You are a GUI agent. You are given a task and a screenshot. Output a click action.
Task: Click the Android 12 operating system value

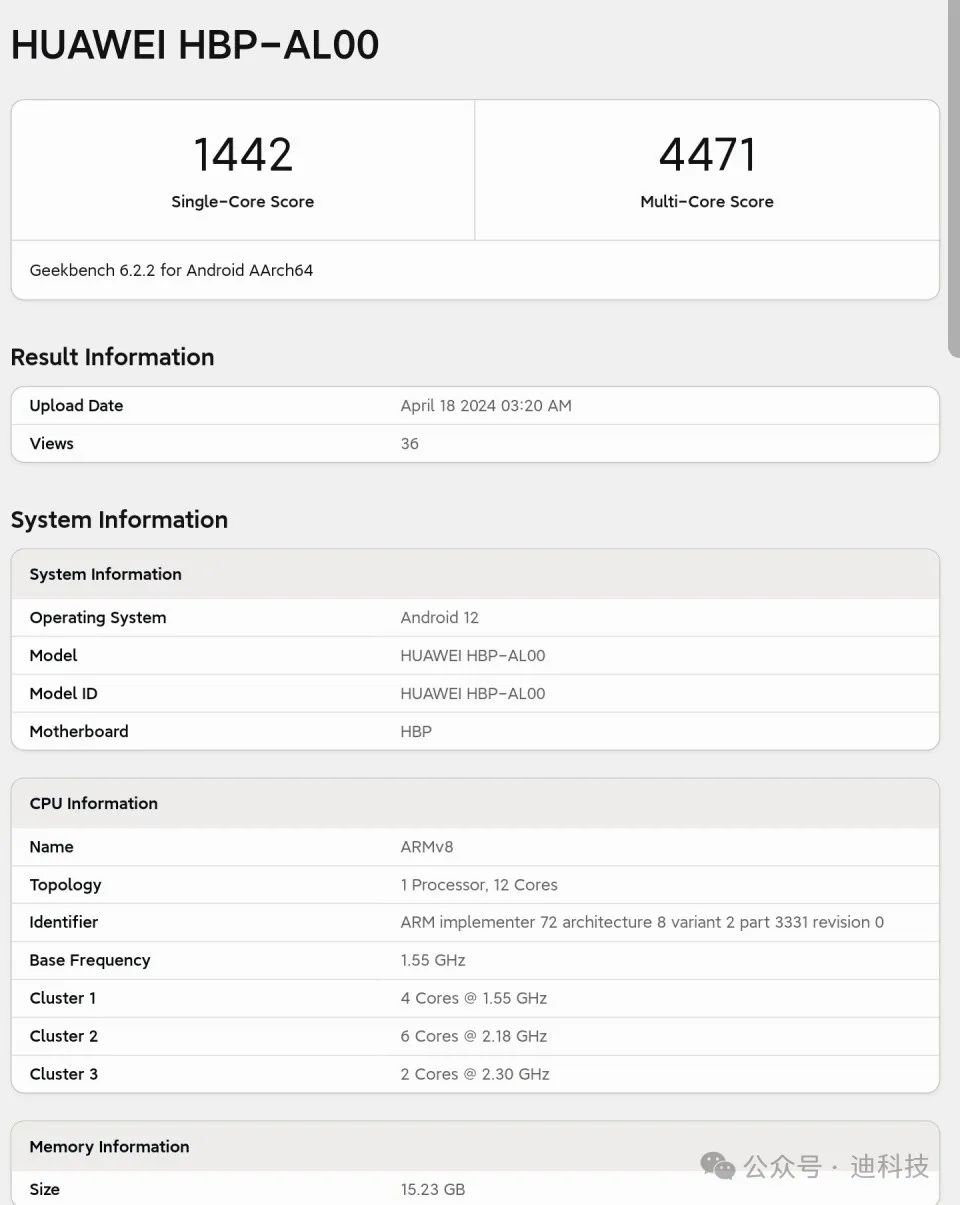(440, 618)
